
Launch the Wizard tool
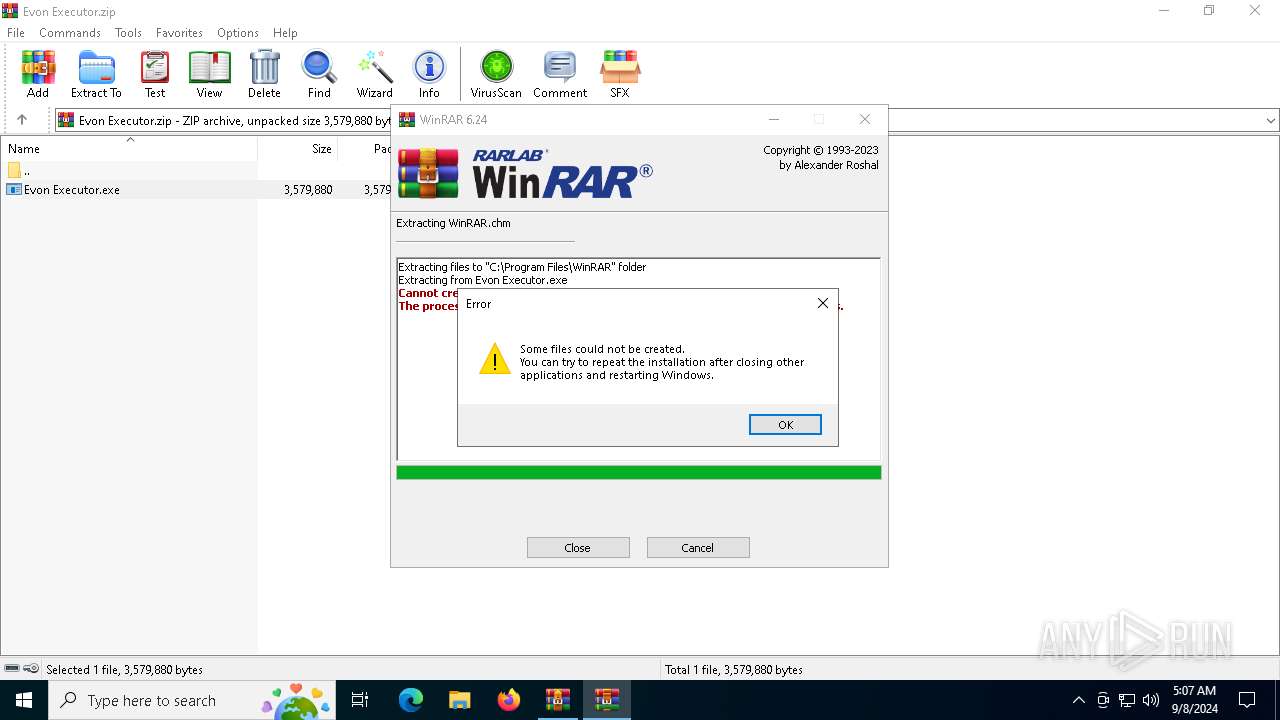pyautogui.click(x=375, y=75)
